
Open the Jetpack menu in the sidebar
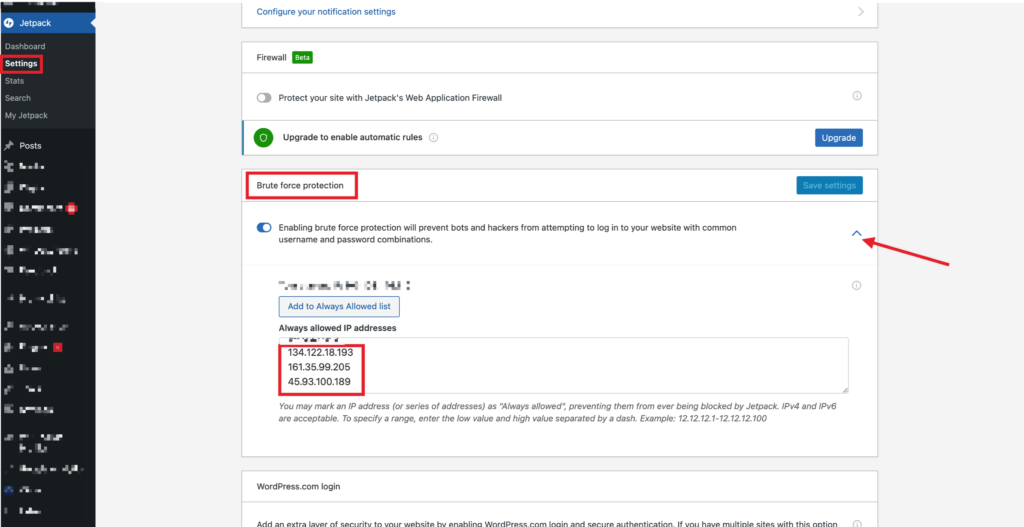(47, 23)
